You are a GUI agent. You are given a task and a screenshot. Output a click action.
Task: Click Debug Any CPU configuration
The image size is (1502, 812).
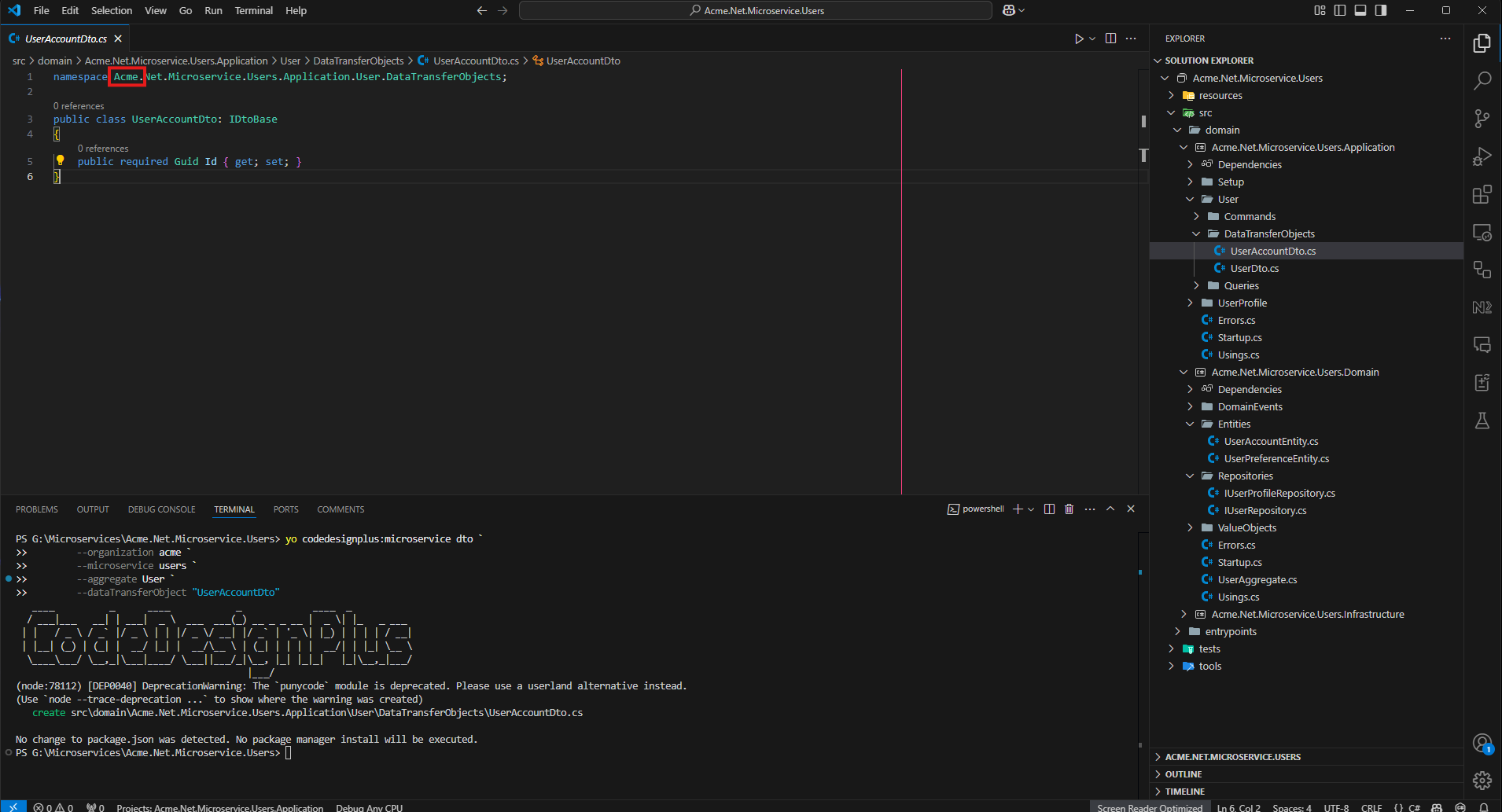(x=369, y=807)
